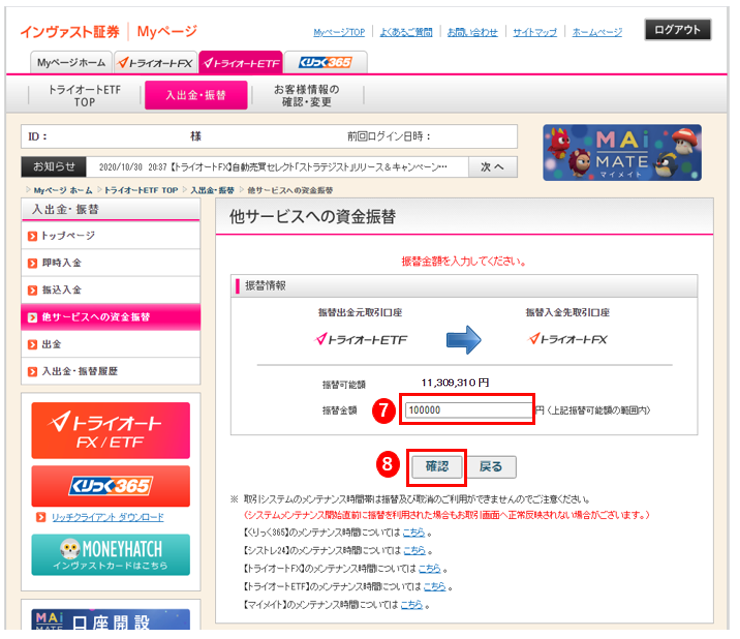This screenshot has height=639, width=740.
Task: Click the 振替情報 section header
Action: point(464,286)
